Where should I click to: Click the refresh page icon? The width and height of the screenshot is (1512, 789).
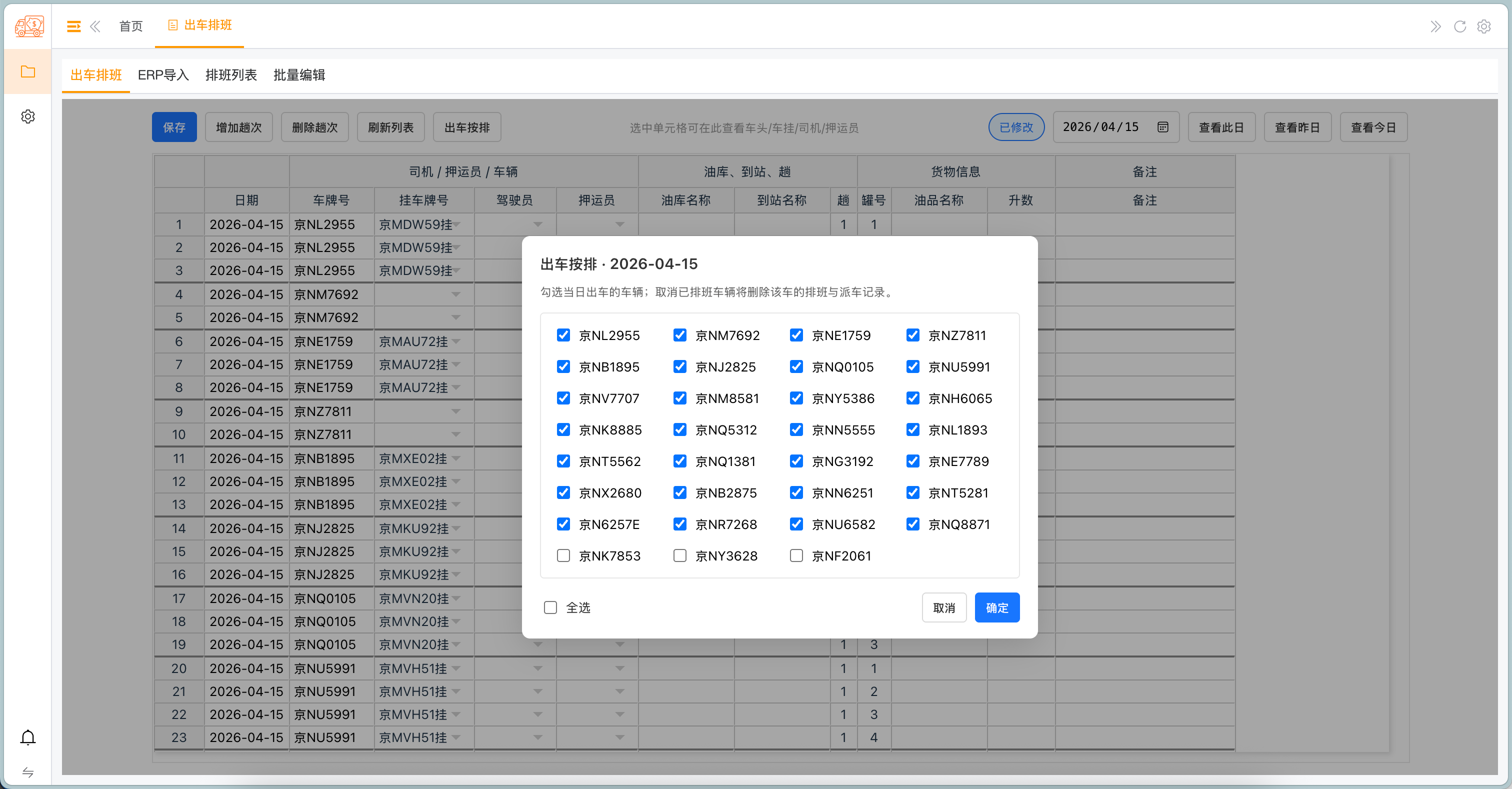(1459, 26)
